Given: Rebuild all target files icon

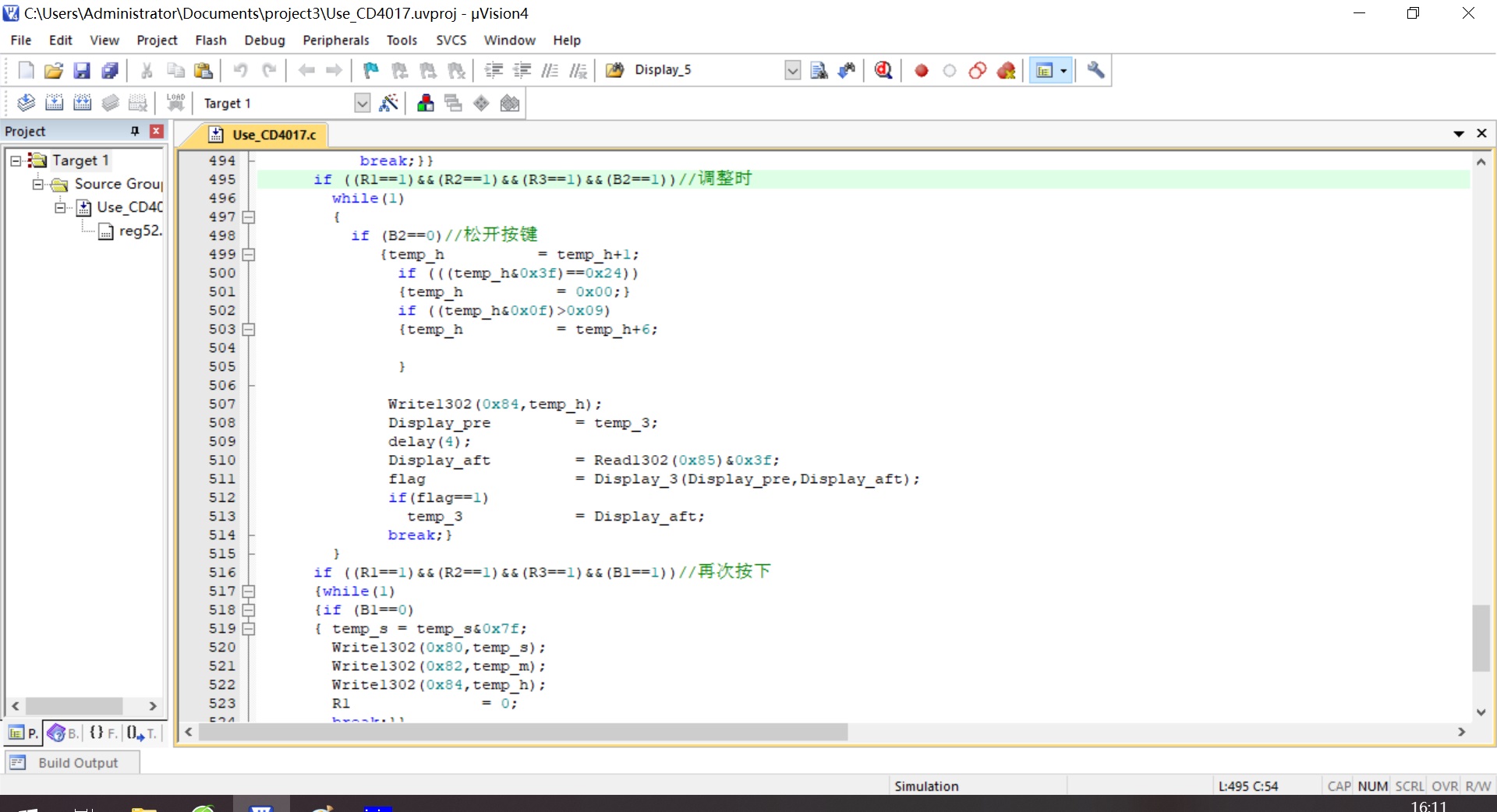Looking at the screenshot, I should point(82,103).
